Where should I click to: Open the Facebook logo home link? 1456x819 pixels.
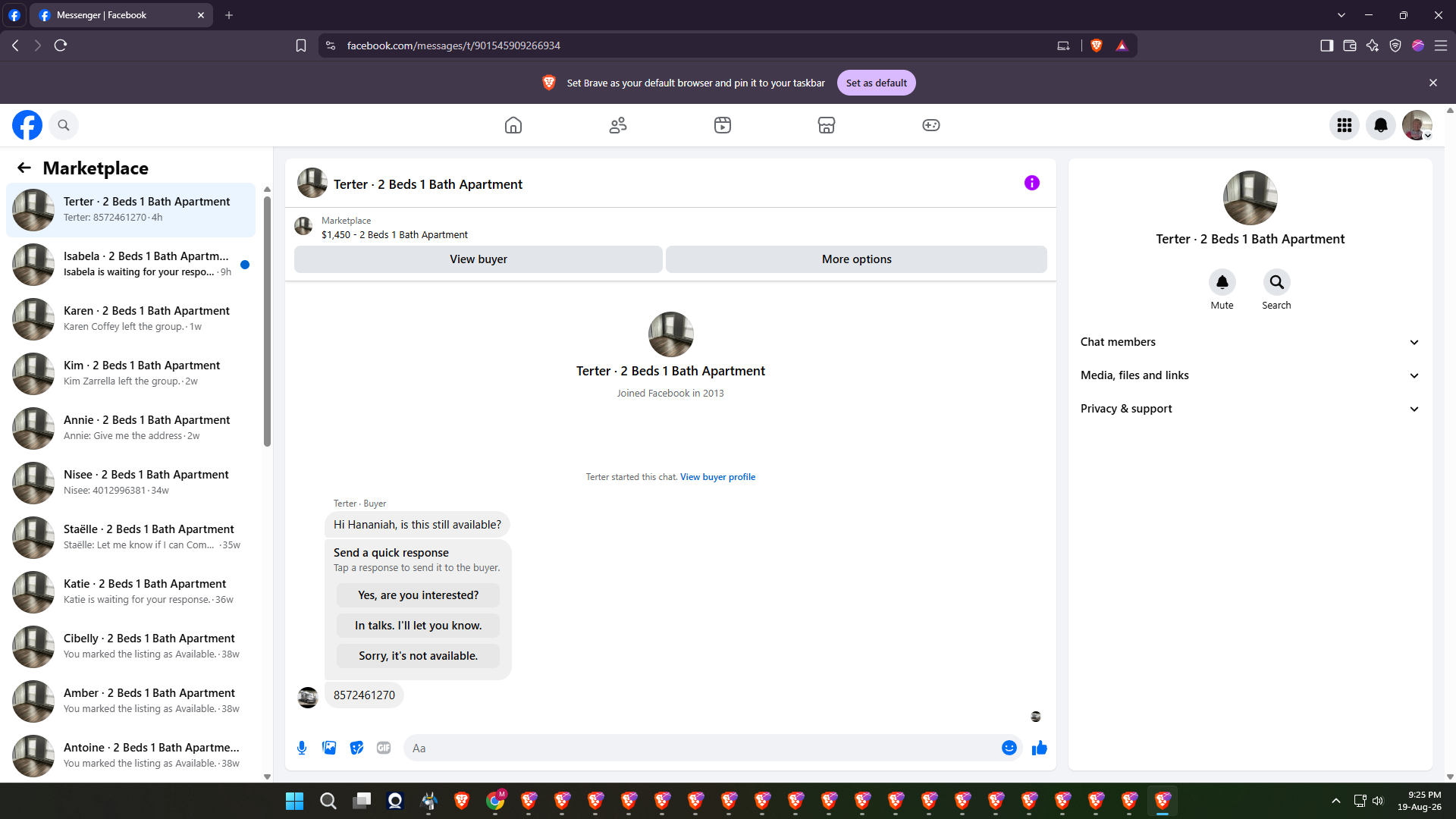click(27, 125)
